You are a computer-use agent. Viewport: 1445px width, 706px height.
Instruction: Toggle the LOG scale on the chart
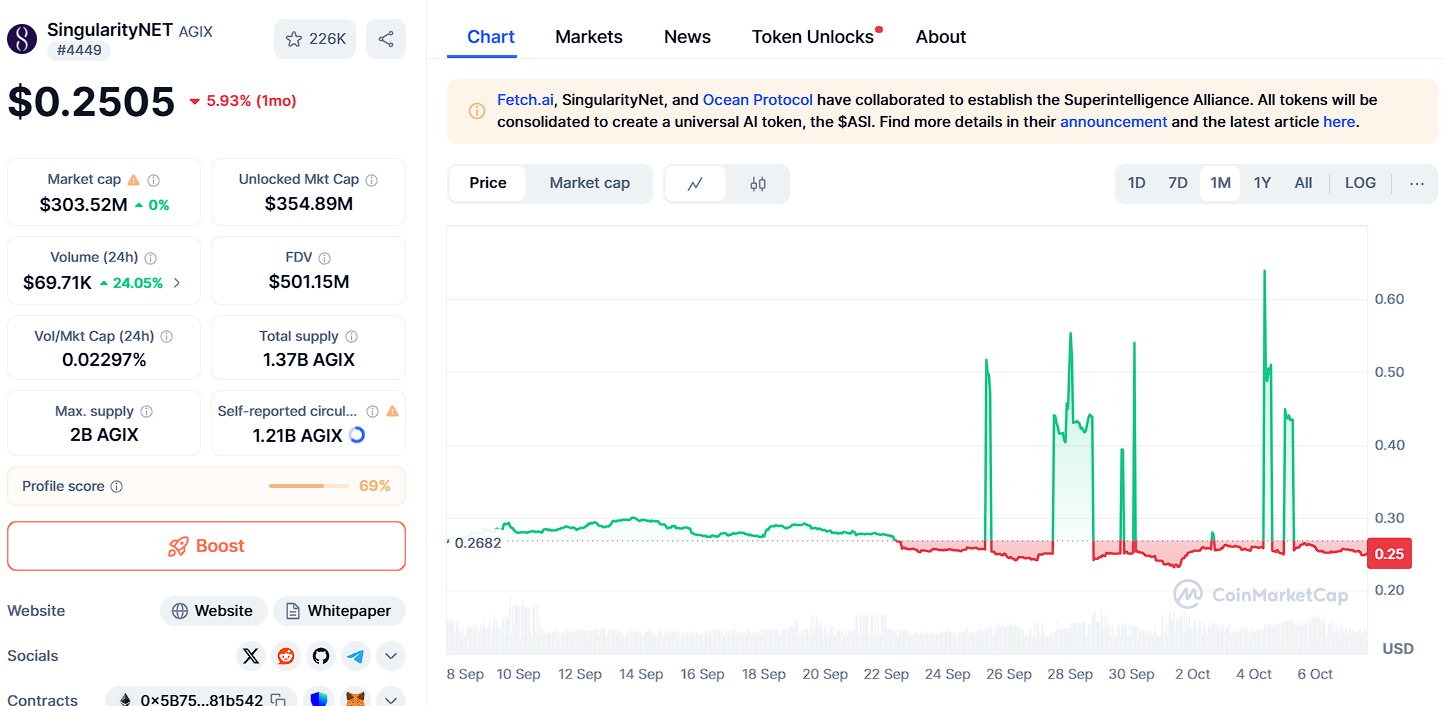1360,183
